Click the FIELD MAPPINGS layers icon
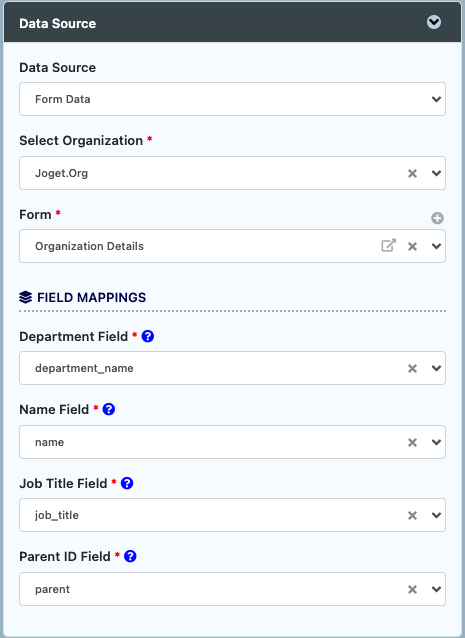The width and height of the screenshot is (465, 638). (x=25, y=297)
